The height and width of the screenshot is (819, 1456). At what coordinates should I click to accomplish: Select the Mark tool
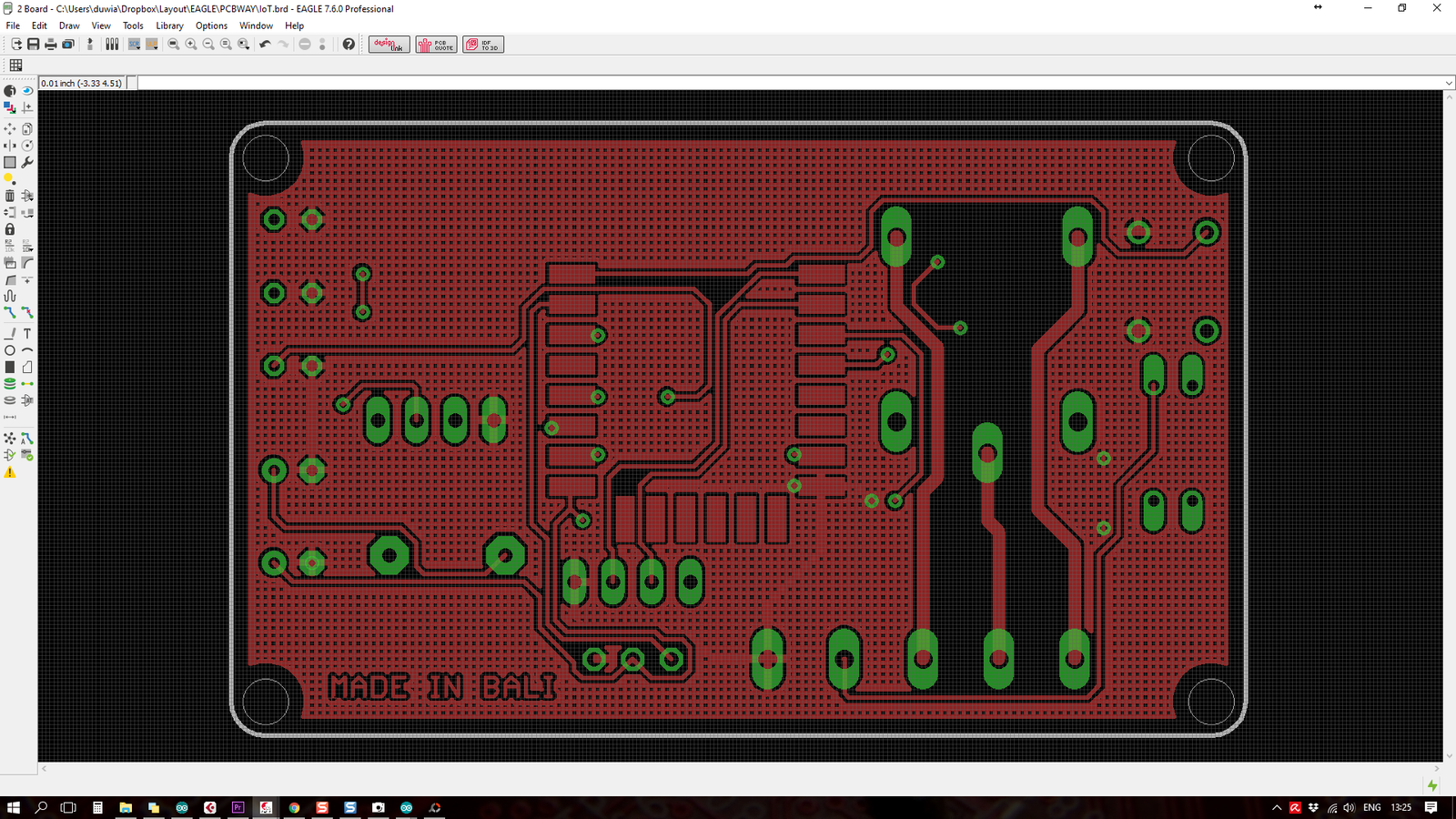click(27, 107)
